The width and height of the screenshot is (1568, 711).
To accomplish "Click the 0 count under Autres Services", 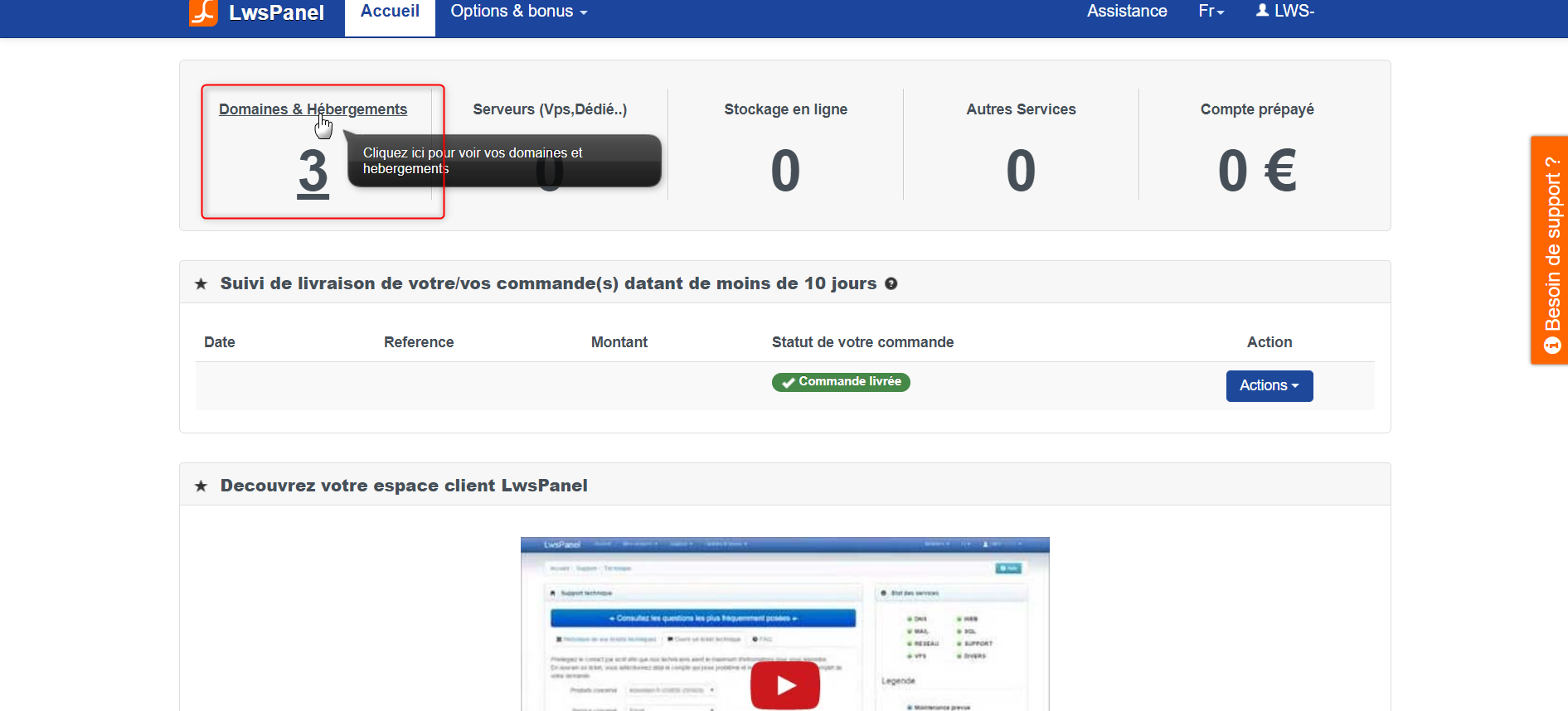I will click(x=1021, y=171).
